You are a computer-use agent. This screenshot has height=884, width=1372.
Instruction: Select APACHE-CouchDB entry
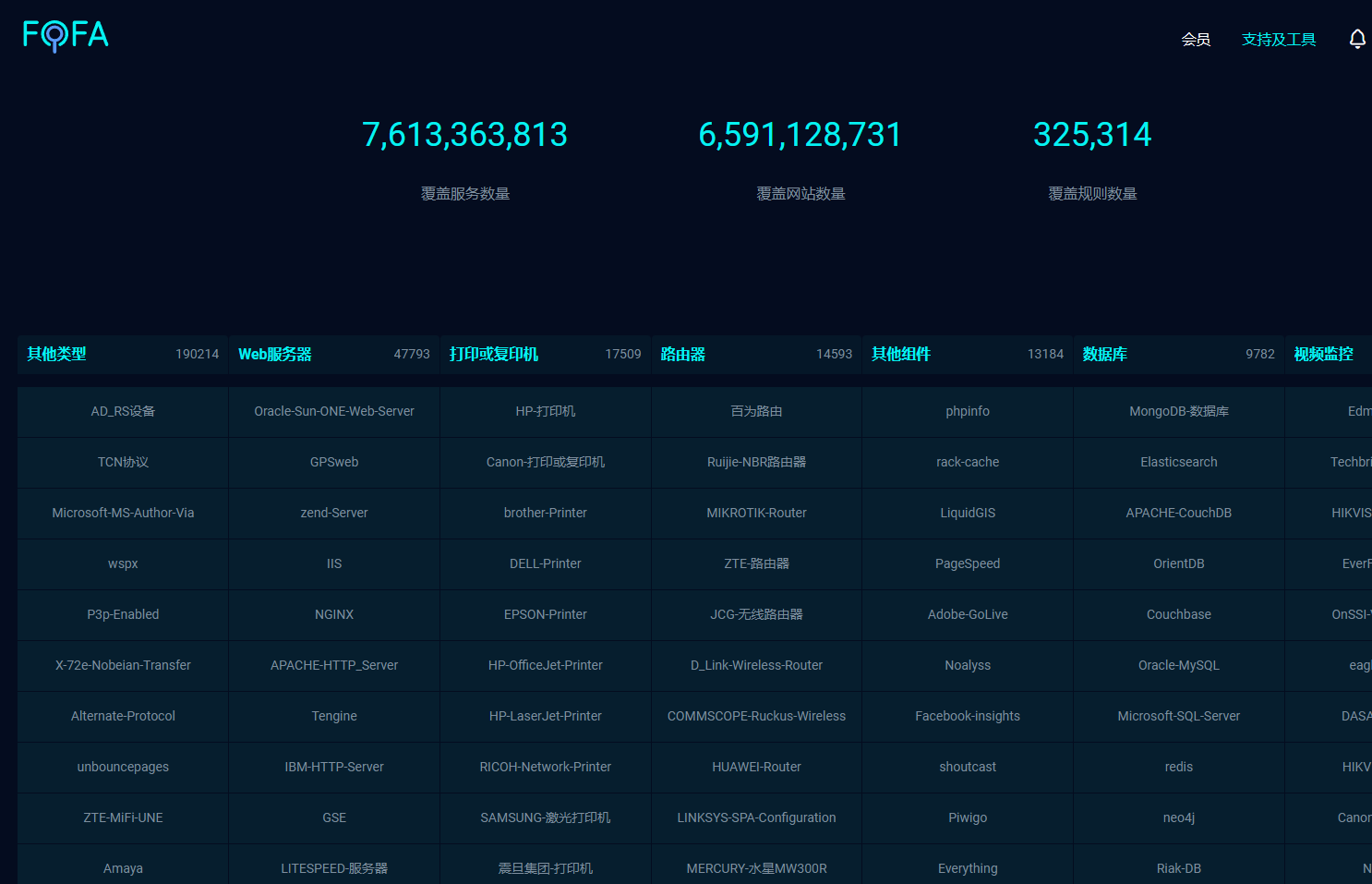(1179, 513)
